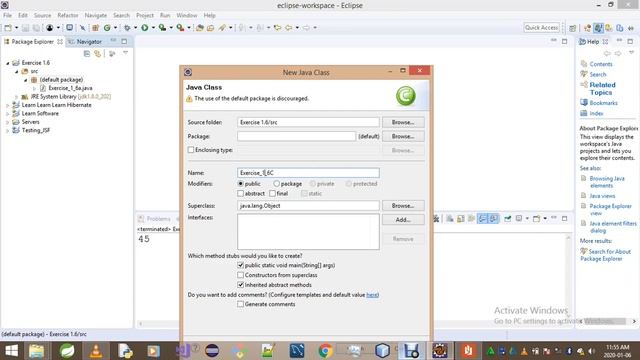Click the Package input field
This screenshot has width=640, height=360.
[296, 136]
